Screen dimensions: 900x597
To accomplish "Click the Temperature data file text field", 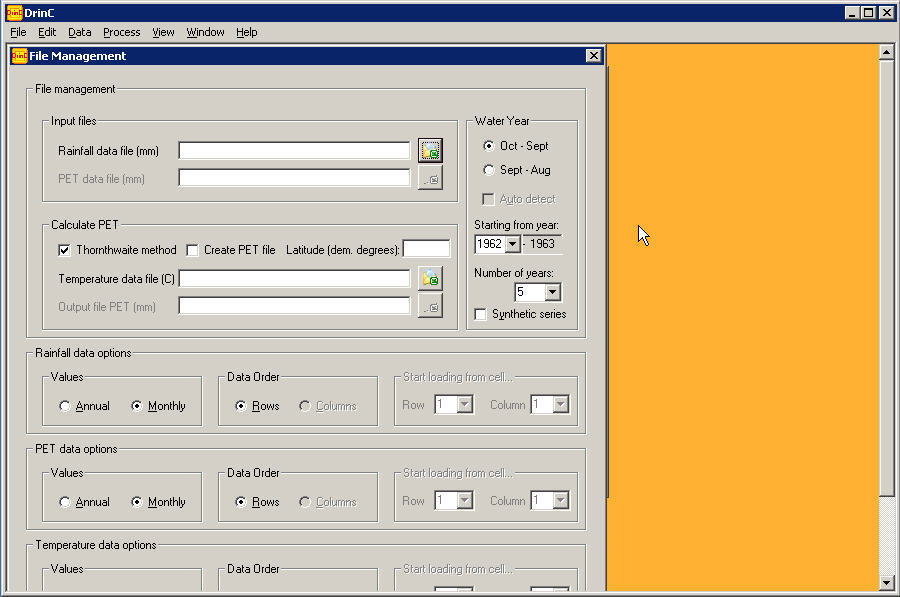I will pyautogui.click(x=294, y=279).
